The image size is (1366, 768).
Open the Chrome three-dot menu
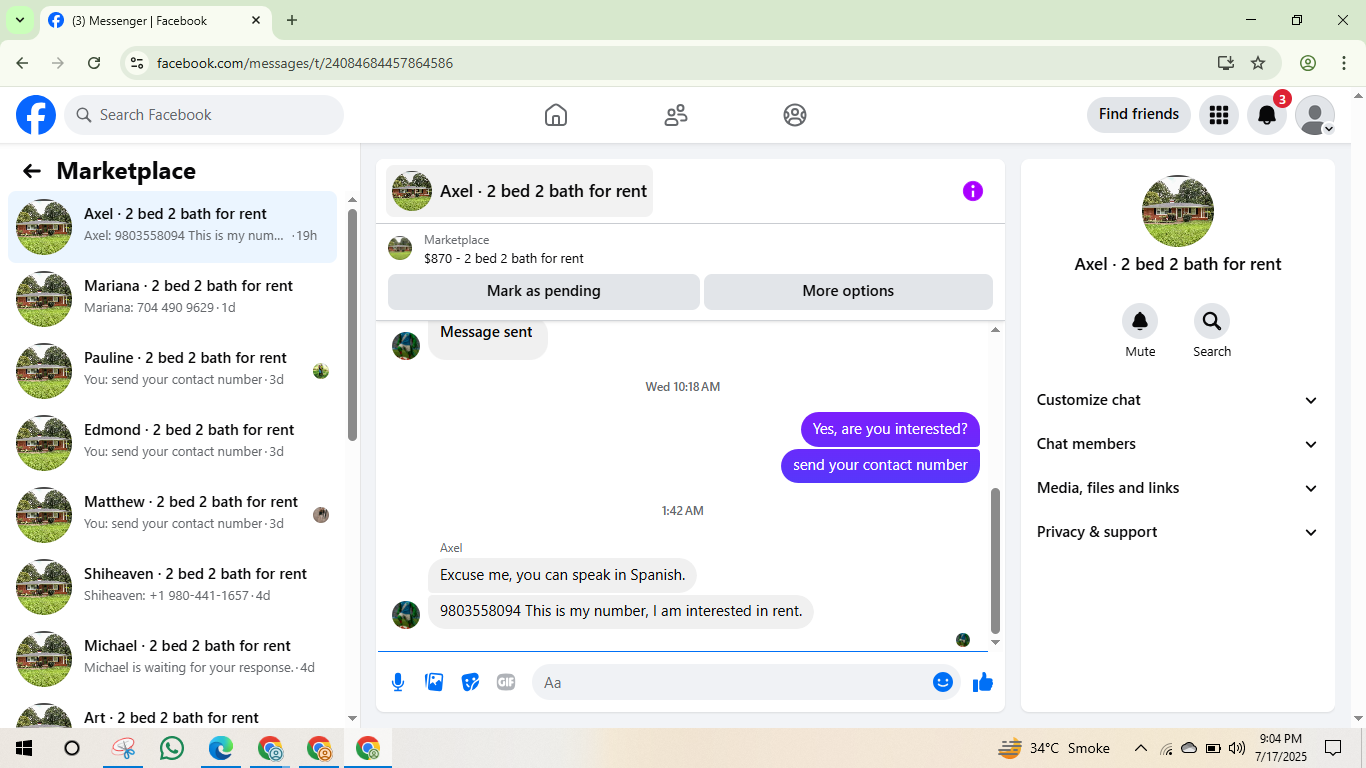1344,63
